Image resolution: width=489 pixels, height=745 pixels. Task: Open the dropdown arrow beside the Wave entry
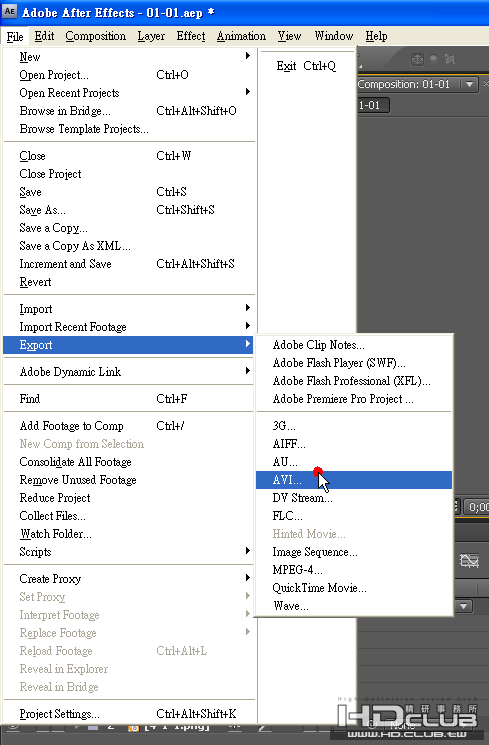pyautogui.click(x=464, y=606)
